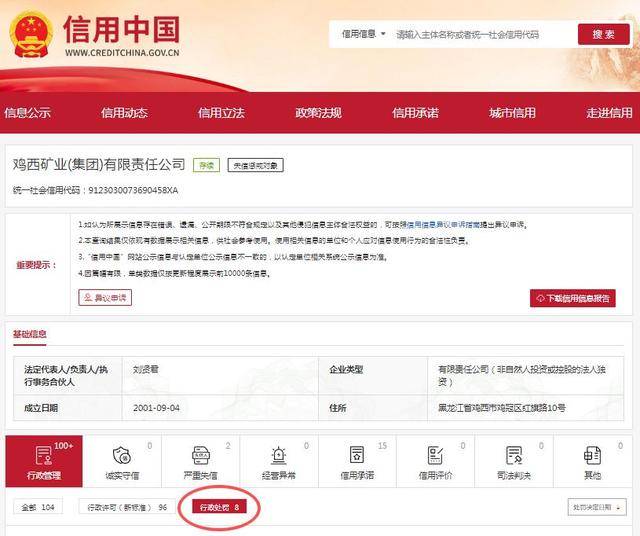Open the 经营异常 alarm icon
640x536 pixels.
tap(279, 455)
